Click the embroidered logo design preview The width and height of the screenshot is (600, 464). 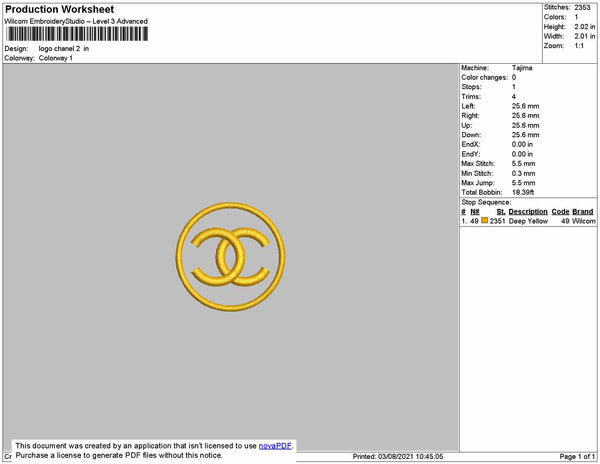point(230,256)
